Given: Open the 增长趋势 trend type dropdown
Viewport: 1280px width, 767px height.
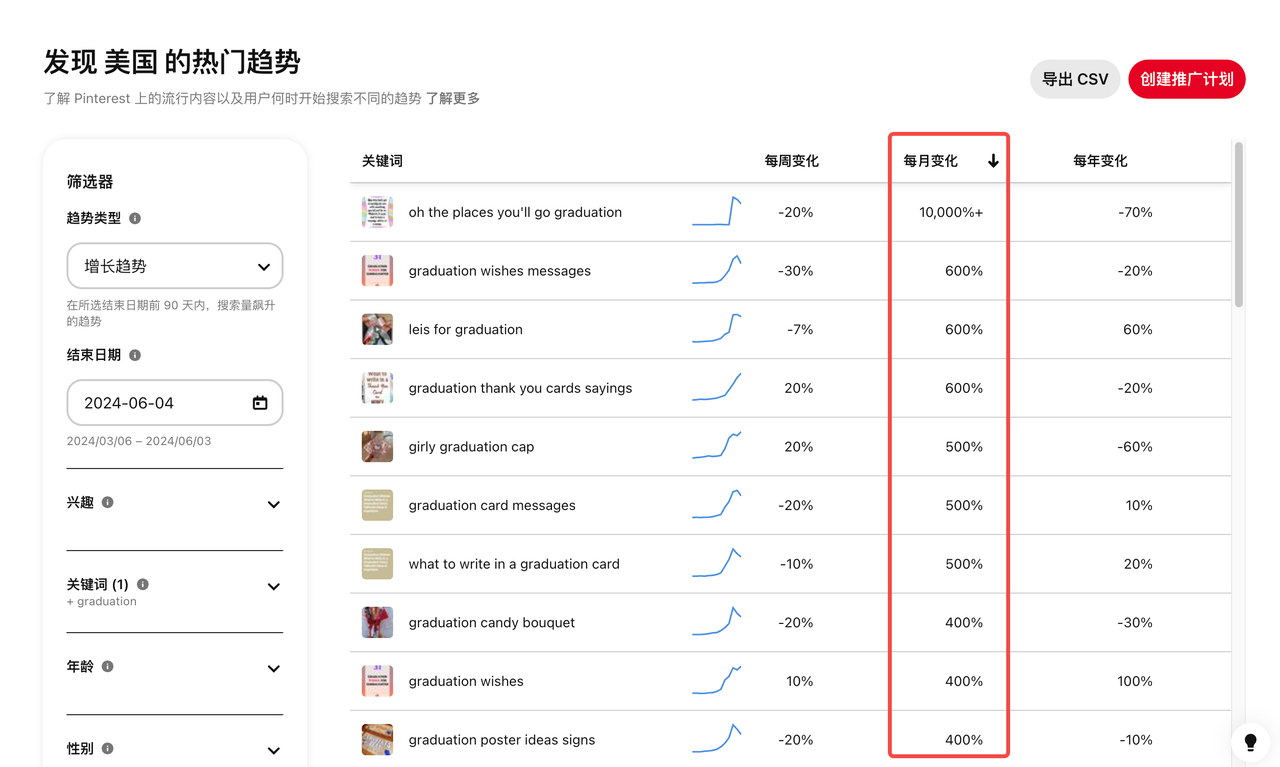Looking at the screenshot, I should tap(175, 266).
